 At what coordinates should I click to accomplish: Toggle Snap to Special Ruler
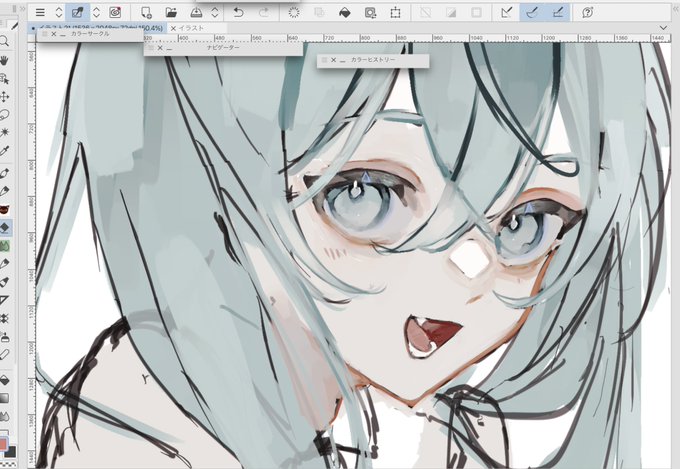(532, 13)
